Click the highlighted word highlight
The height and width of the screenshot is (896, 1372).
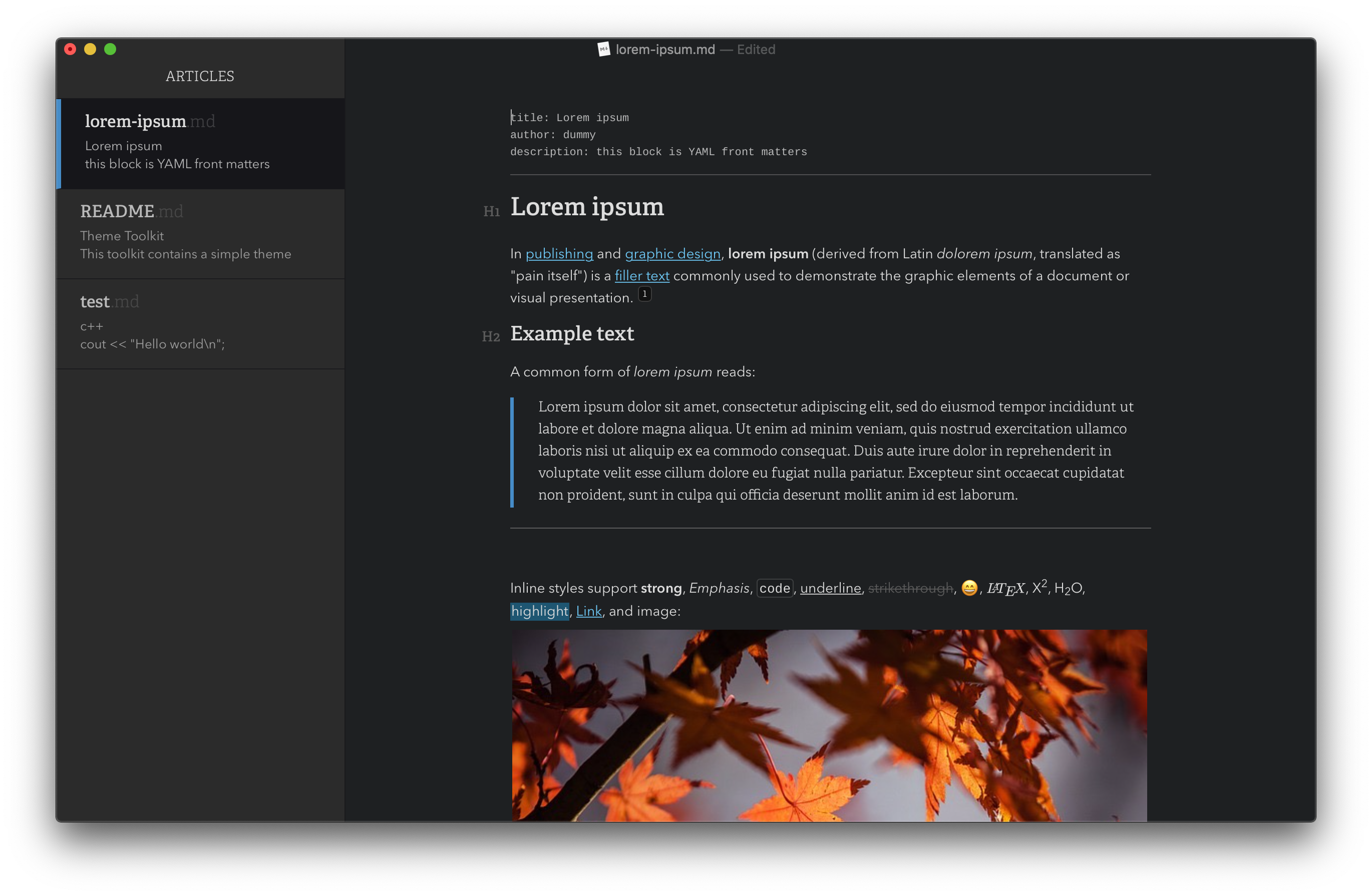(539, 611)
